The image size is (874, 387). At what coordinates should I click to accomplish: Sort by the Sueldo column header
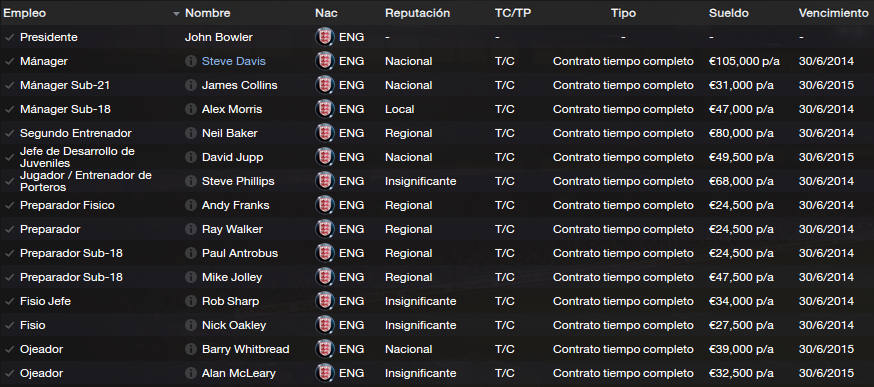click(x=729, y=13)
